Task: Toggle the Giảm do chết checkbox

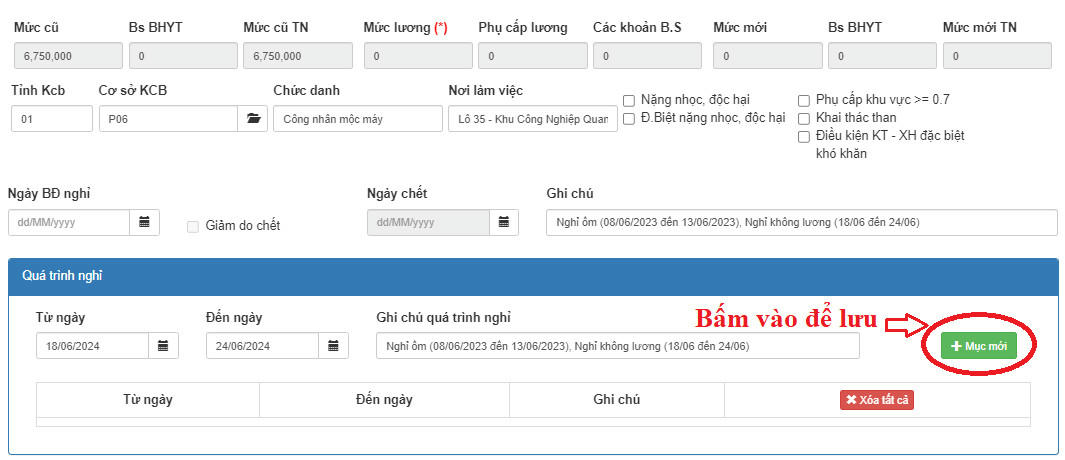Action: click(x=193, y=227)
